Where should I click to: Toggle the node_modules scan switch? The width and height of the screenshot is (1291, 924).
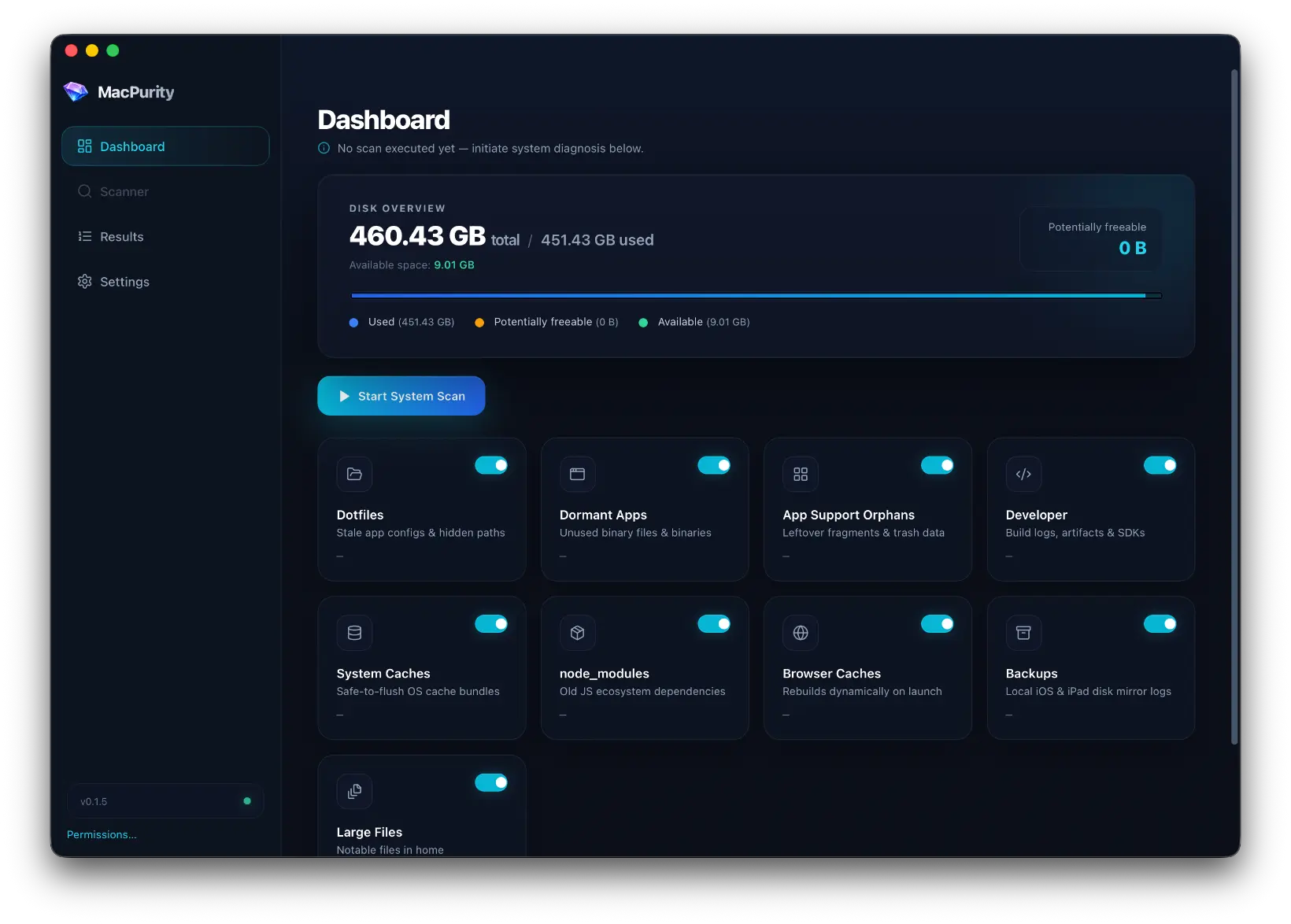[x=714, y=624]
